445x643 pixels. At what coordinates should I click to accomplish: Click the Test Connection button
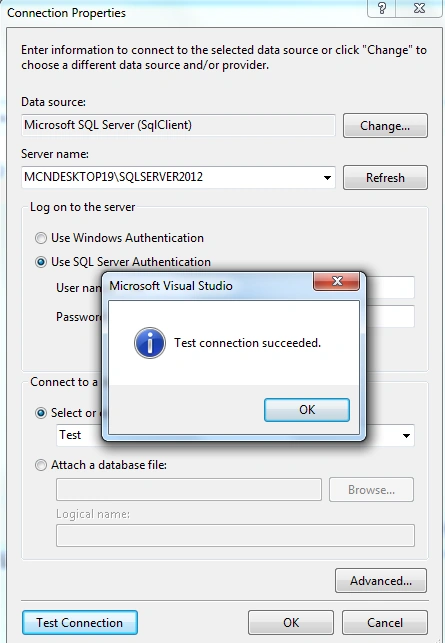80,622
